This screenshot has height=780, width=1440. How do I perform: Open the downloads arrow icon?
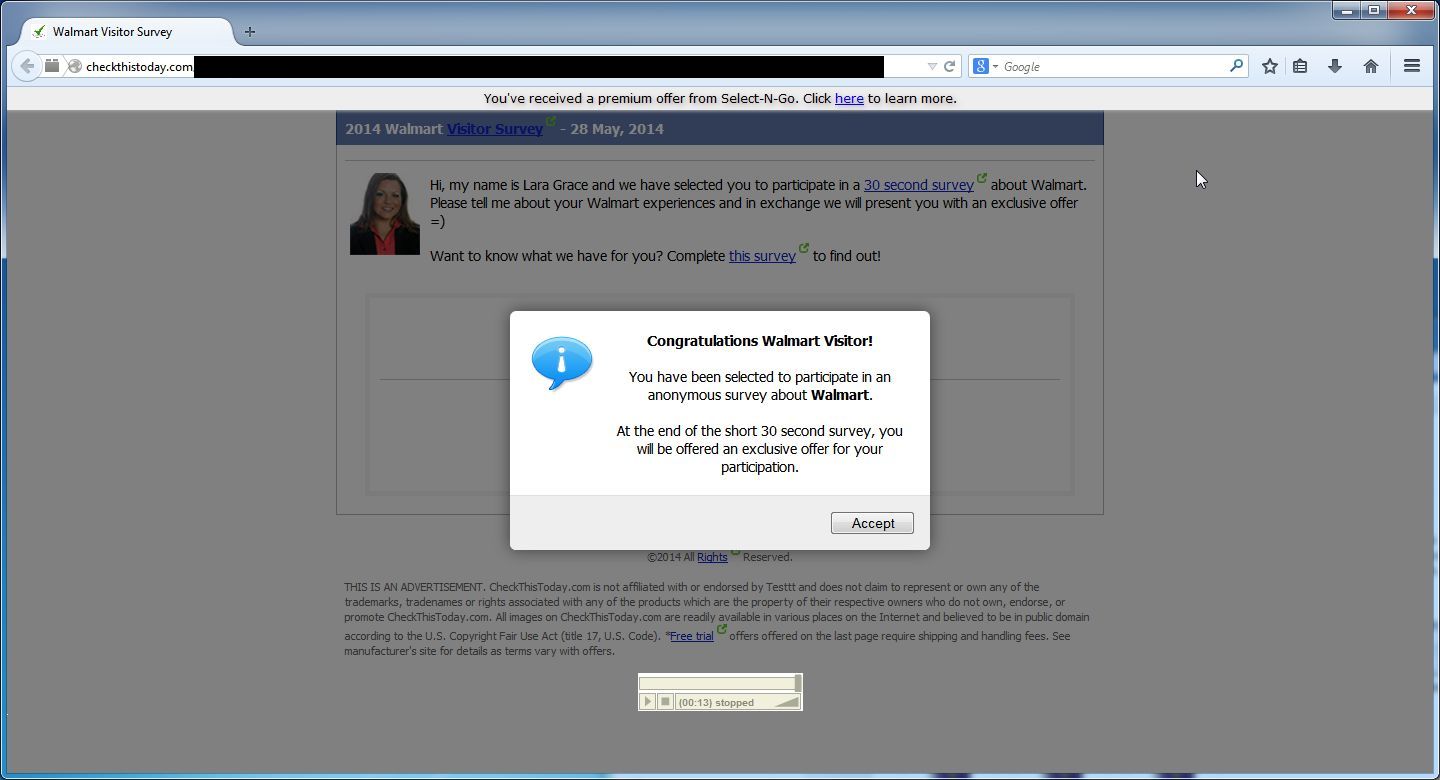(1334, 66)
